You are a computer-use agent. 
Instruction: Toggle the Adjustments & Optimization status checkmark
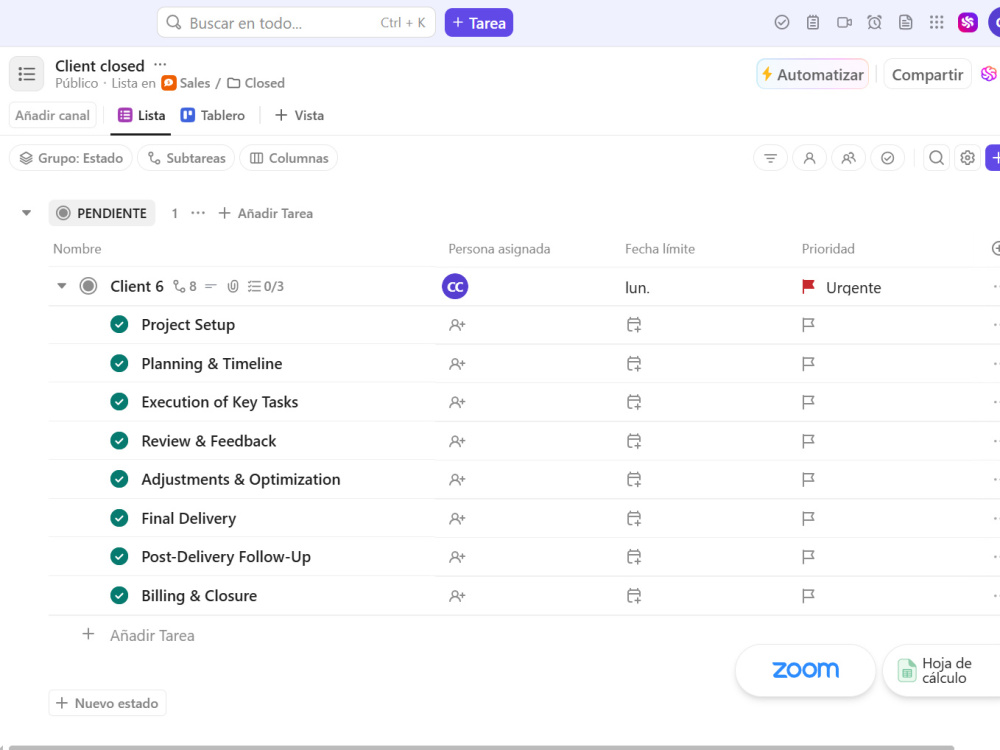pyautogui.click(x=119, y=479)
